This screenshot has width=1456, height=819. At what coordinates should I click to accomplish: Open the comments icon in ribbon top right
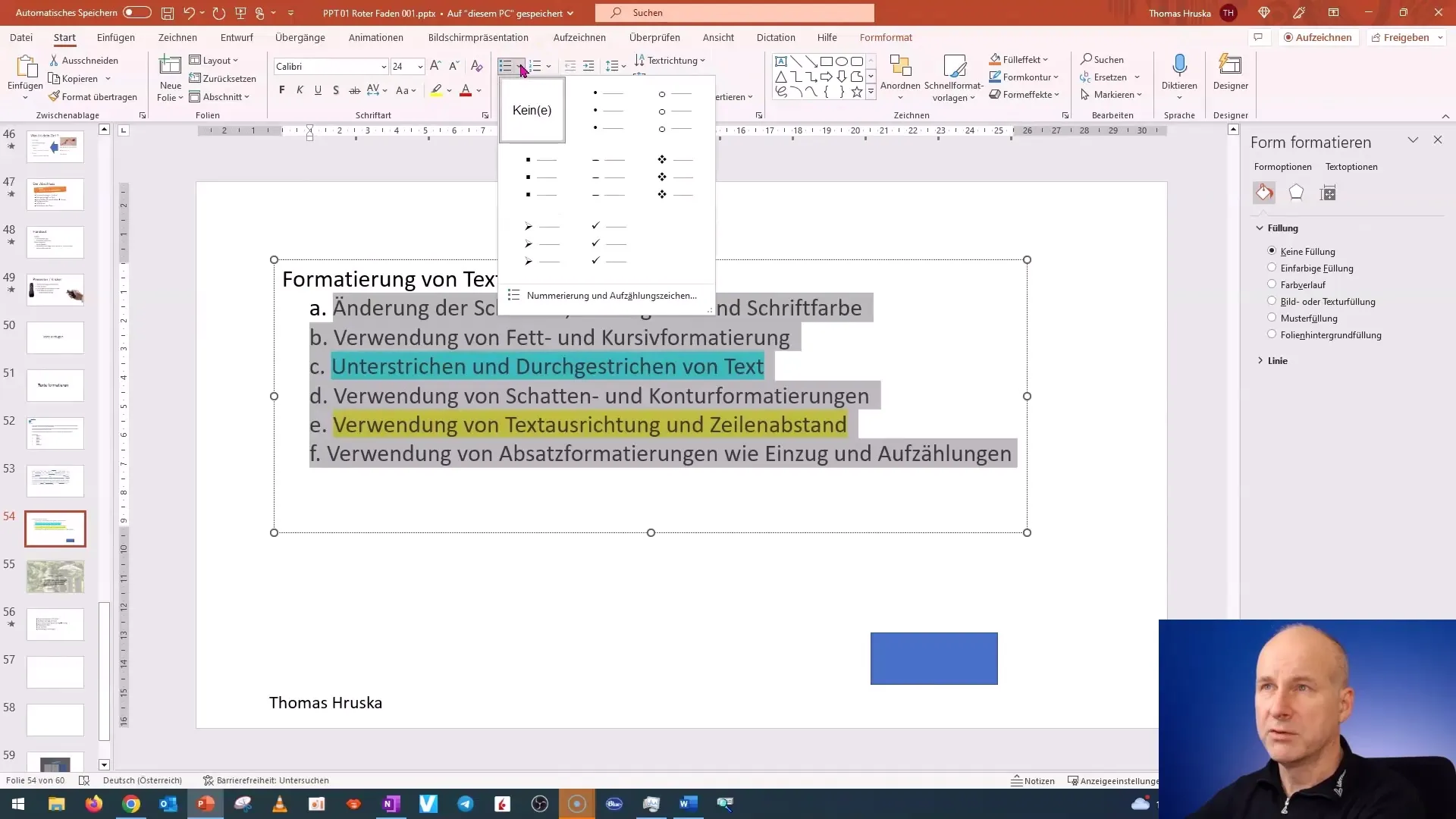[x=1258, y=37]
